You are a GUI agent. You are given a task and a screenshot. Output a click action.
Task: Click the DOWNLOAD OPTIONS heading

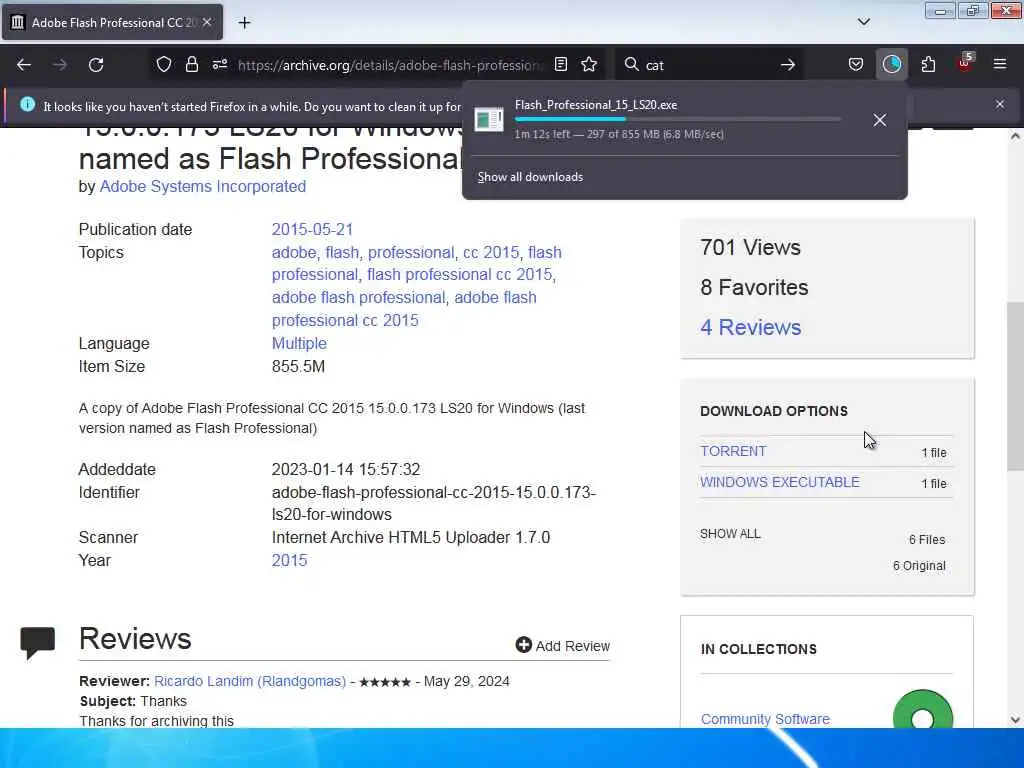pyautogui.click(x=774, y=411)
